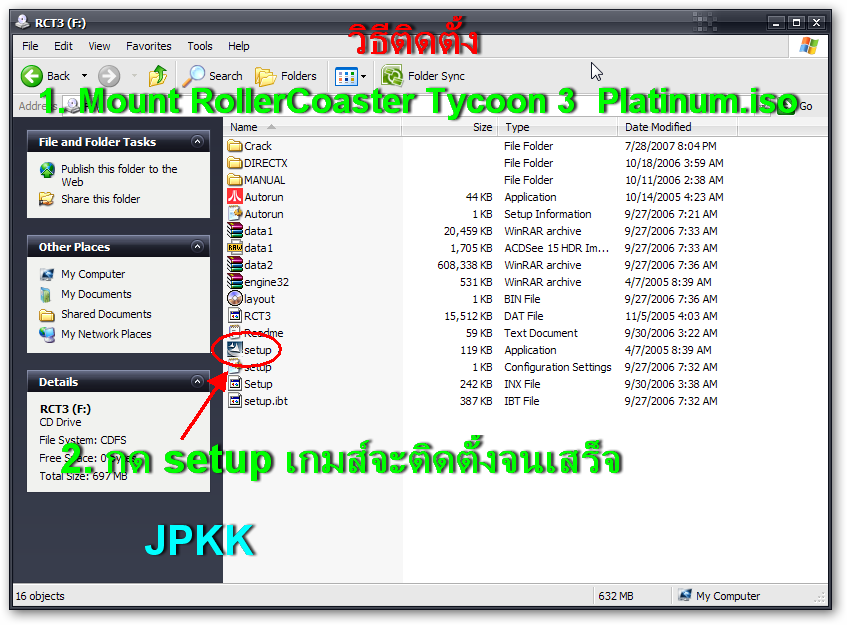Select the Autorun application icon
847x625 pixels.
click(x=234, y=197)
